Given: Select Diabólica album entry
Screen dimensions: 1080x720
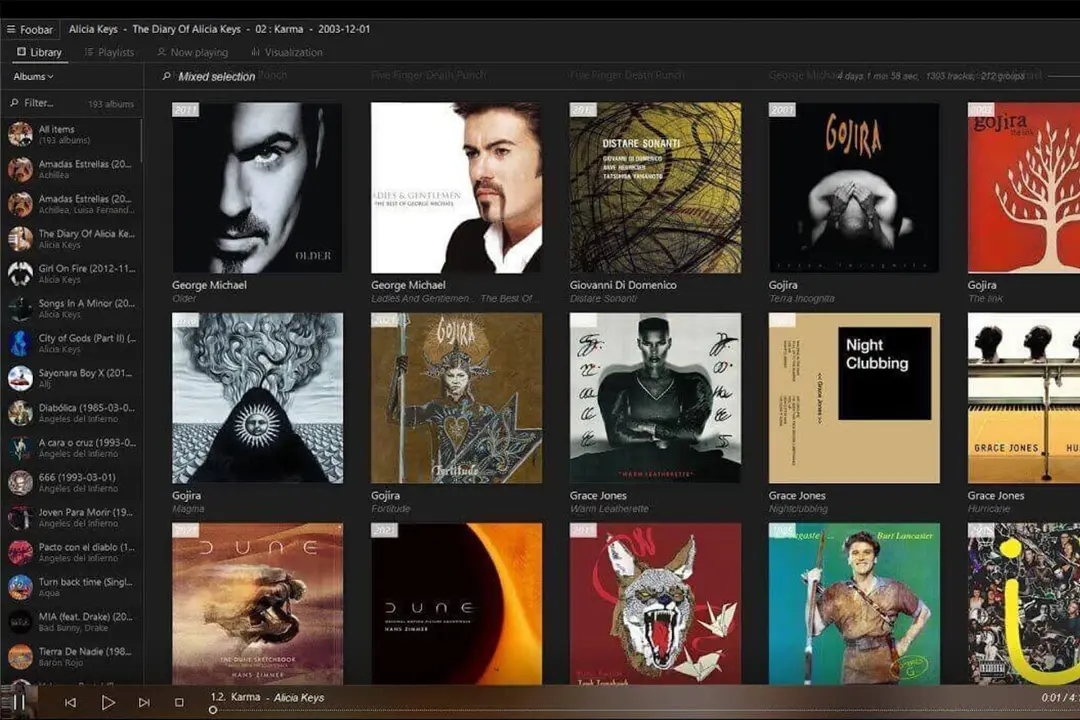Looking at the screenshot, I should coord(72,413).
